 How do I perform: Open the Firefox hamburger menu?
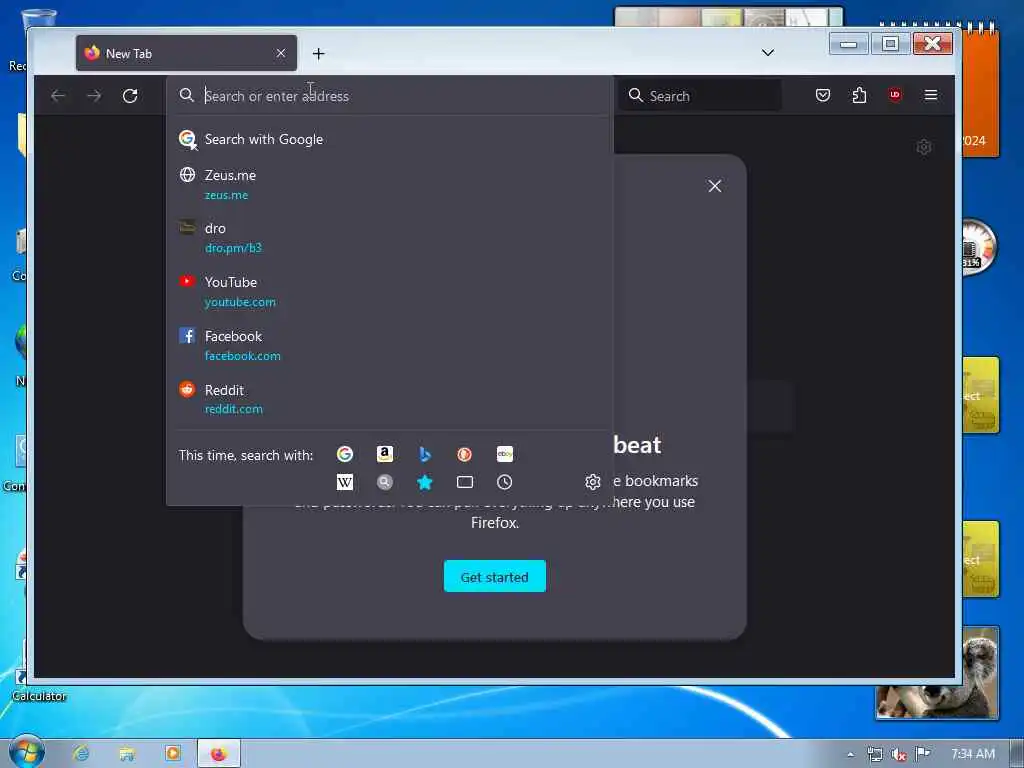click(x=931, y=95)
